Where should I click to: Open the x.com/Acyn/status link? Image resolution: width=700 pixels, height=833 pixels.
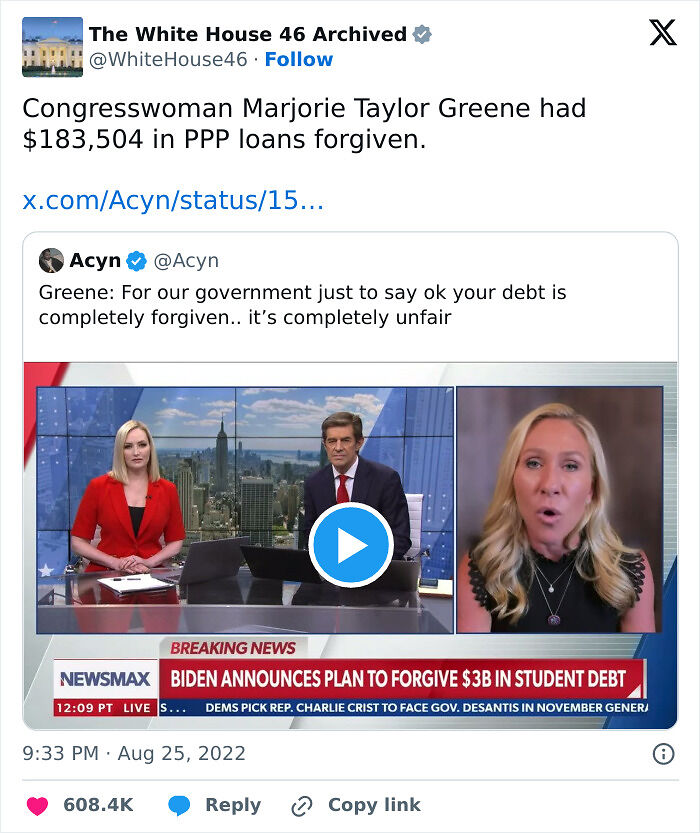(173, 200)
